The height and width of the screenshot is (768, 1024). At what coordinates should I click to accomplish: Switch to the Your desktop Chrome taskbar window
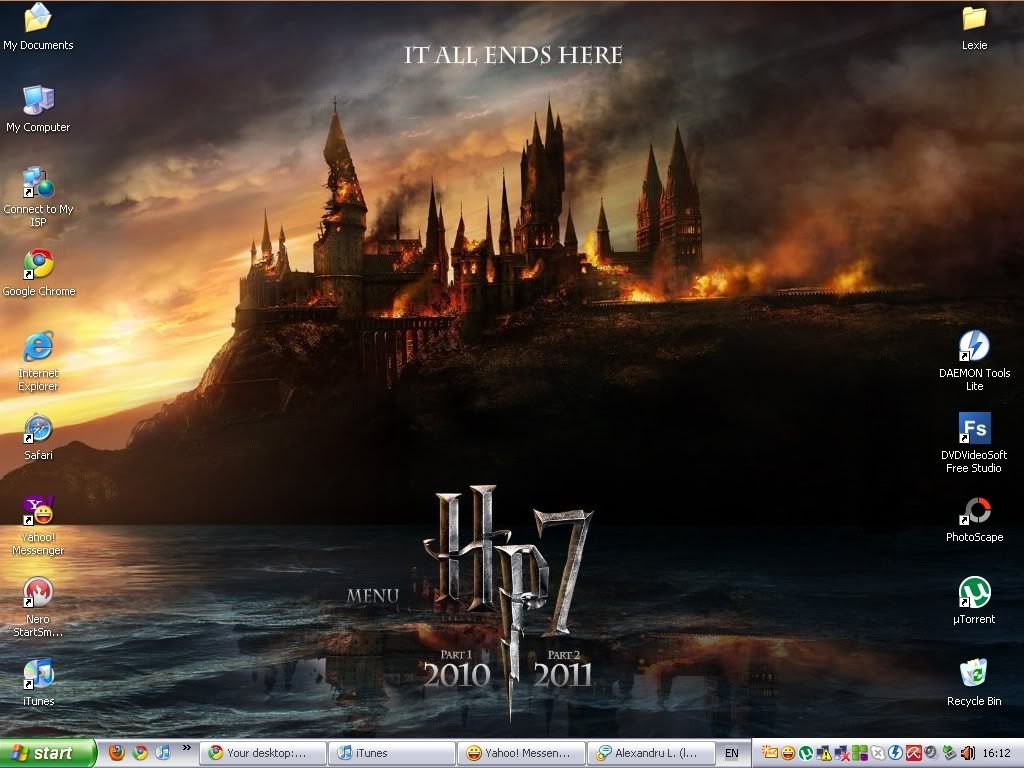pyautogui.click(x=263, y=753)
